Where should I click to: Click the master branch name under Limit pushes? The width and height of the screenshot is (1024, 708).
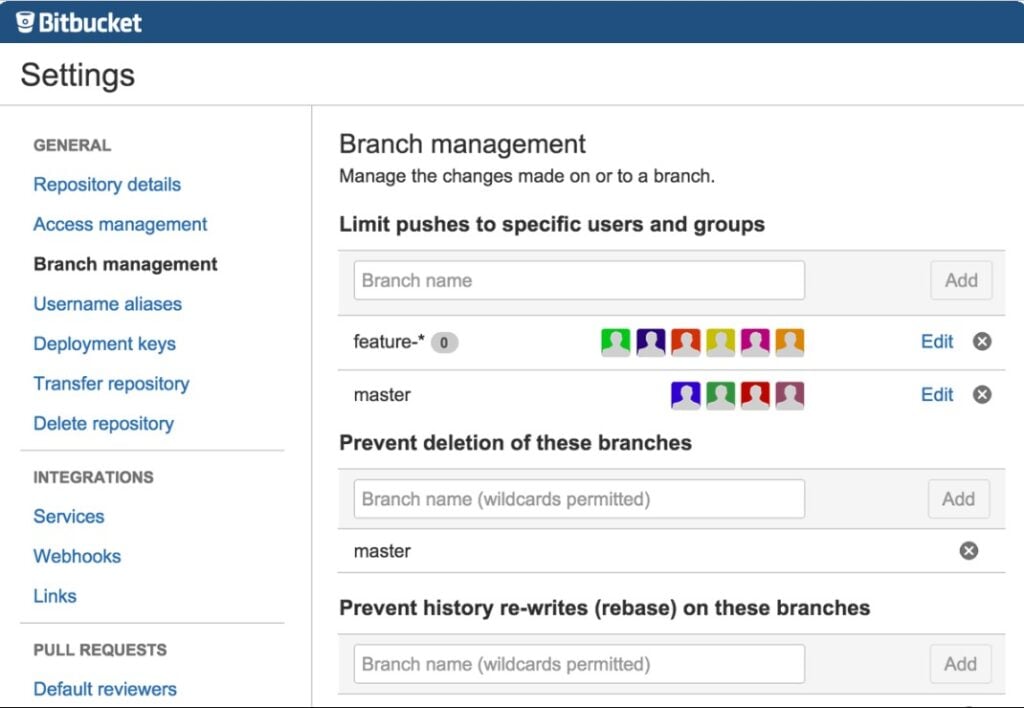coord(382,395)
